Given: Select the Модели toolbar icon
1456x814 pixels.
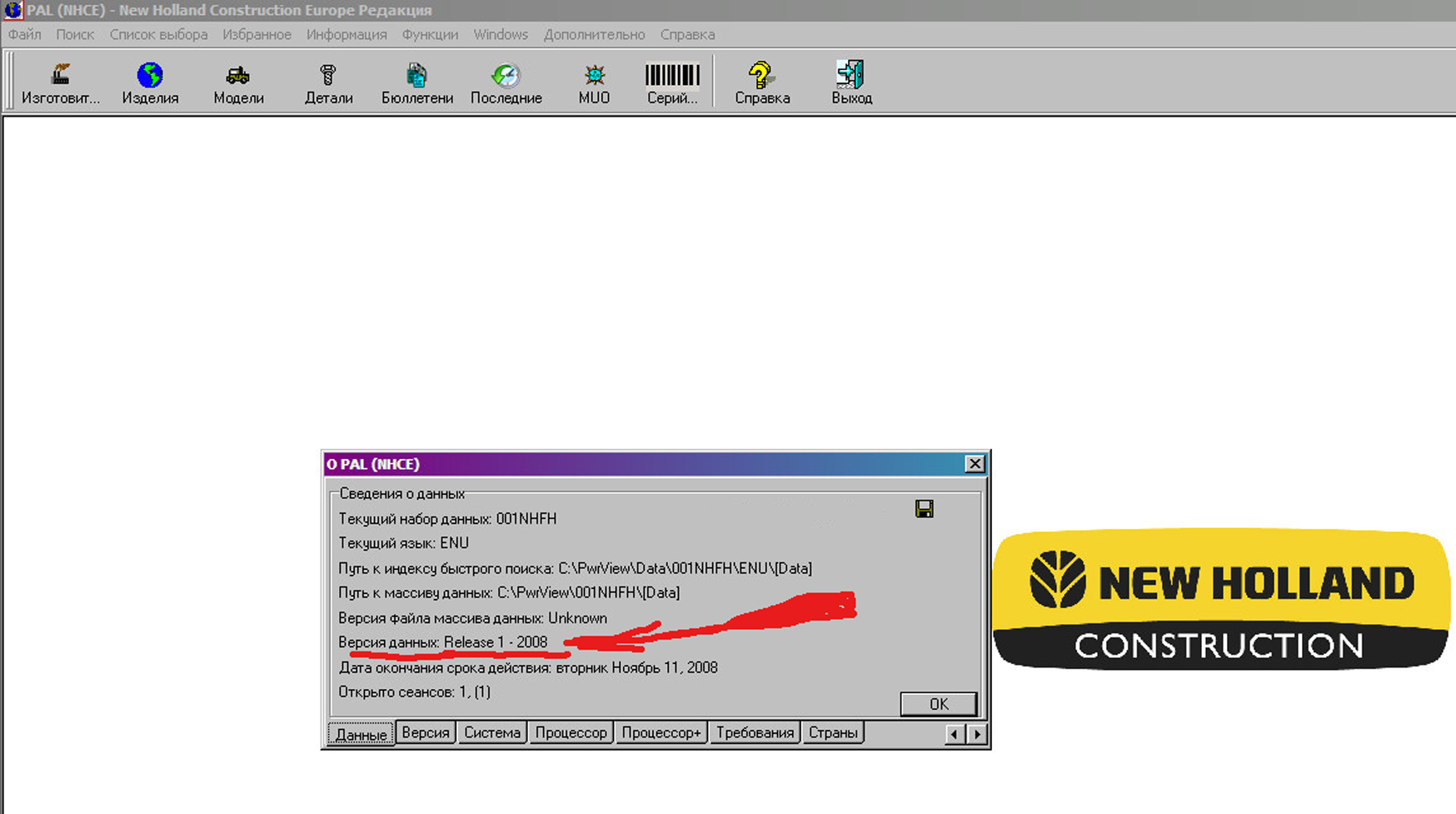Looking at the screenshot, I should click(238, 82).
